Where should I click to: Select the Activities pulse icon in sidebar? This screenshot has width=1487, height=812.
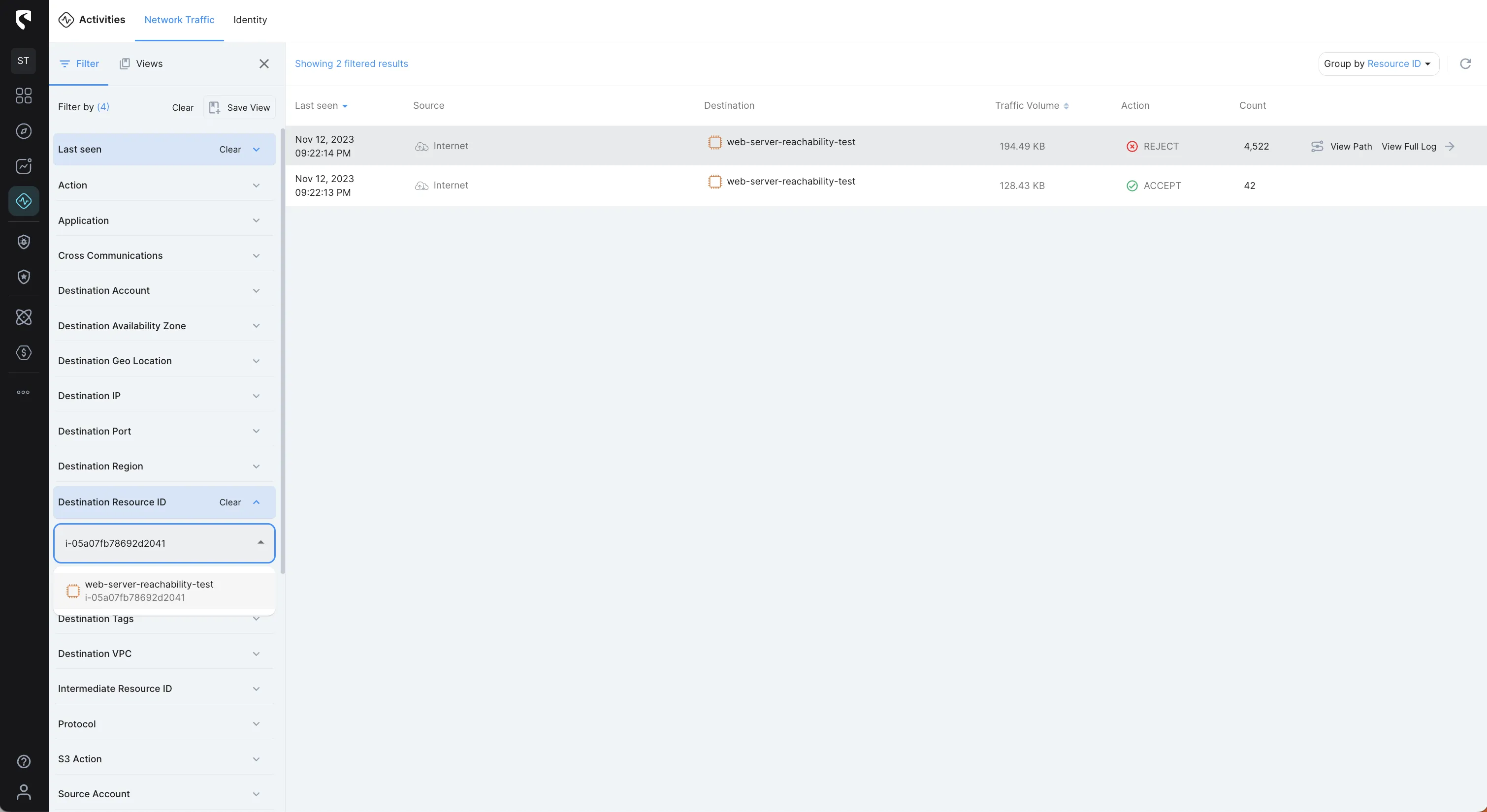pos(24,201)
